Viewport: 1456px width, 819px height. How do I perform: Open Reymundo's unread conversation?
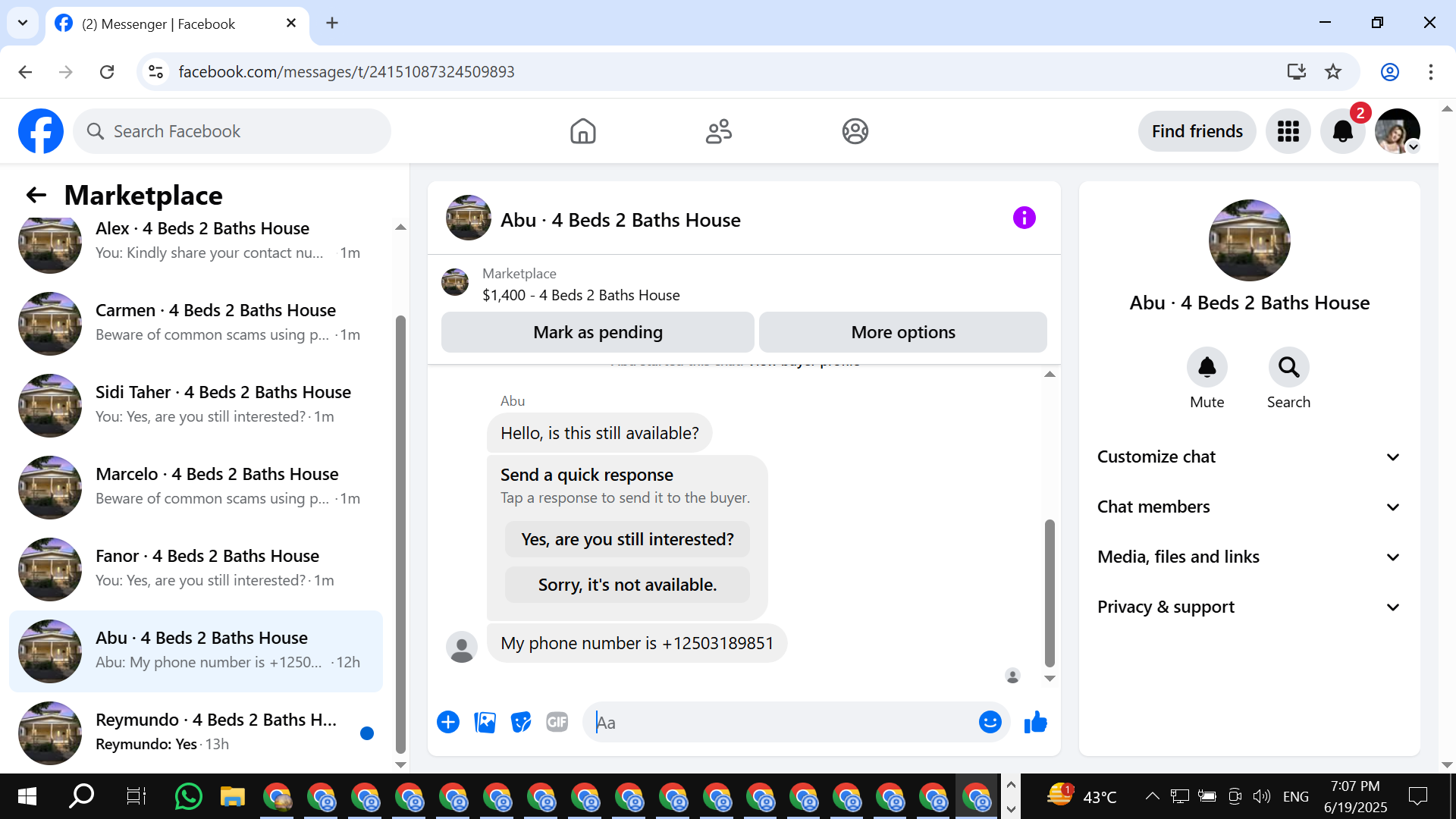pyautogui.click(x=196, y=733)
